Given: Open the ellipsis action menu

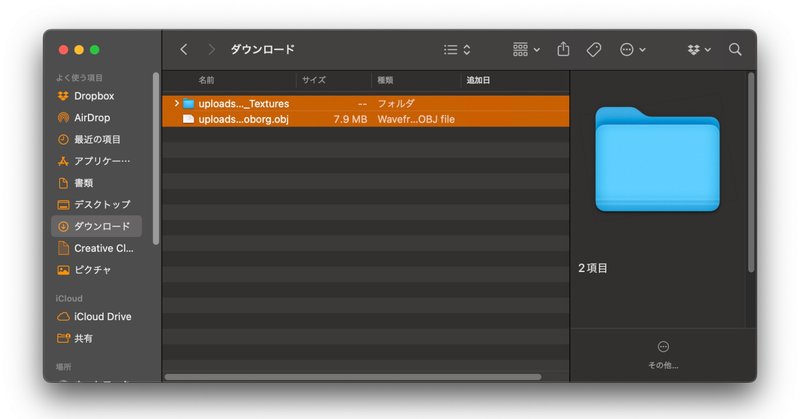Looking at the screenshot, I should tap(632, 50).
